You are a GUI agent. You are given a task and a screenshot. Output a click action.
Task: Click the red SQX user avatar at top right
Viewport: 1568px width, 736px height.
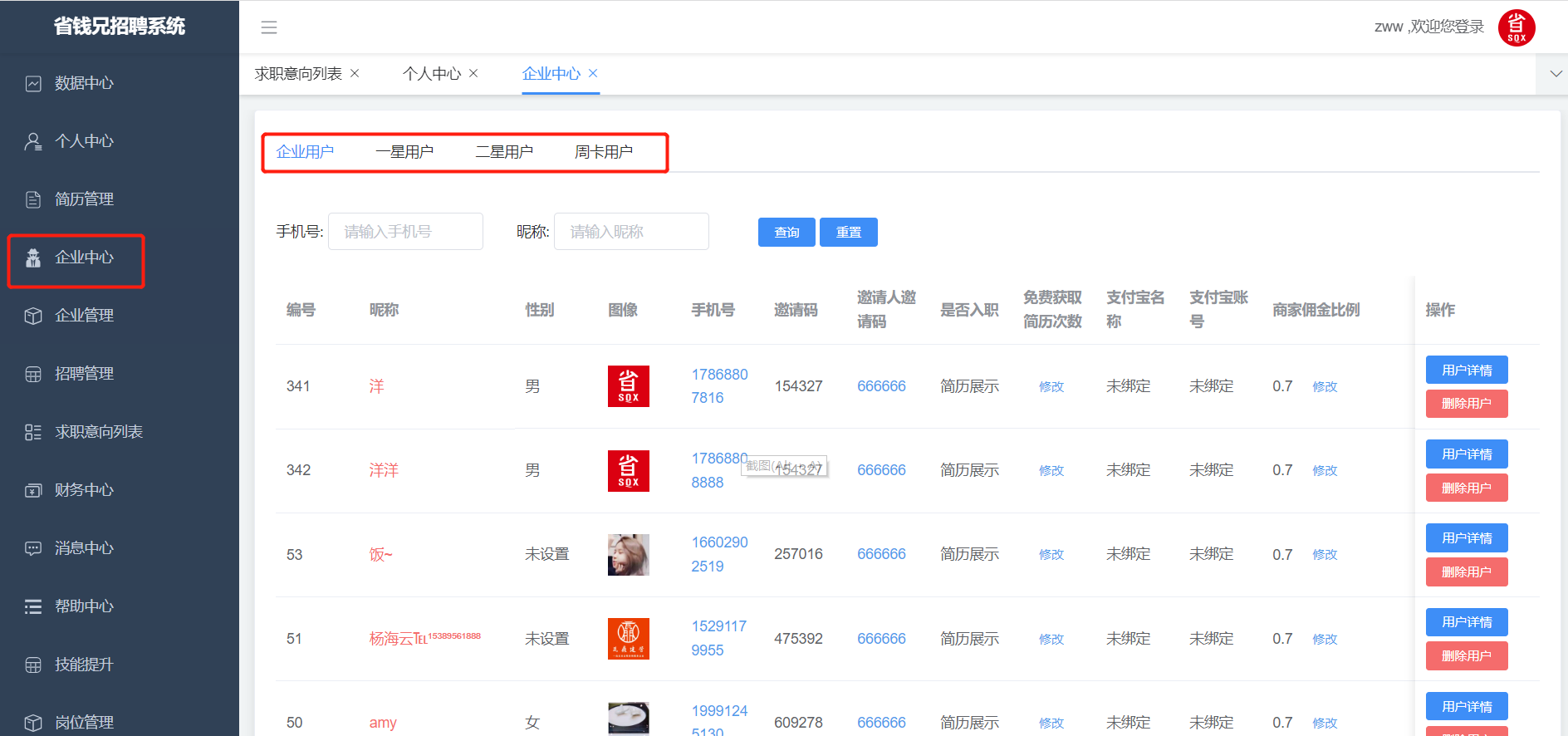click(1516, 27)
